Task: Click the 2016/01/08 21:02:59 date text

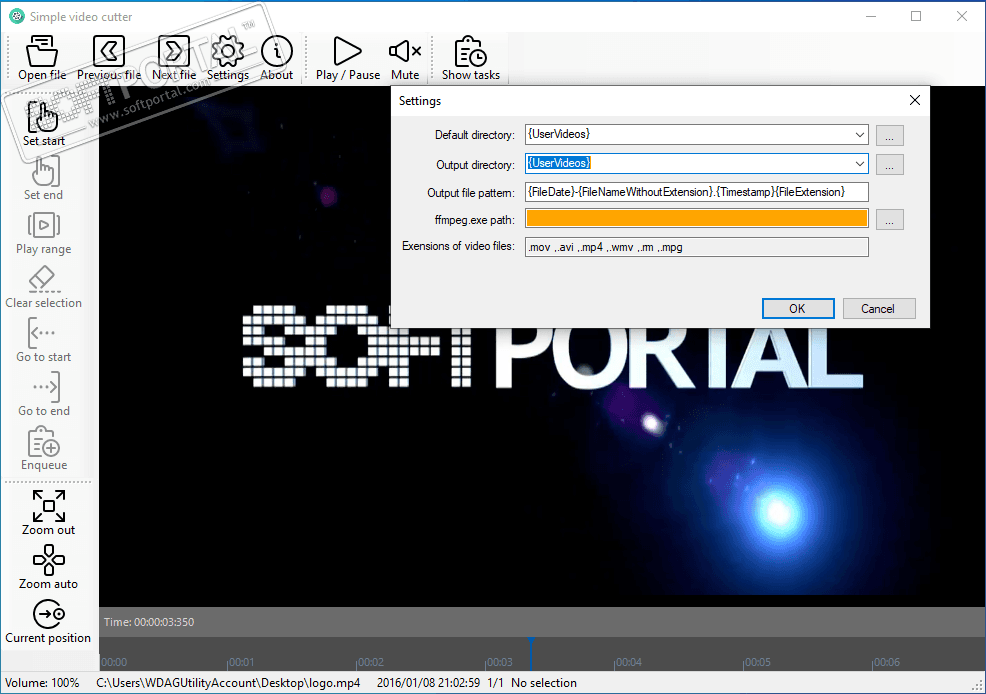Action: (428, 683)
